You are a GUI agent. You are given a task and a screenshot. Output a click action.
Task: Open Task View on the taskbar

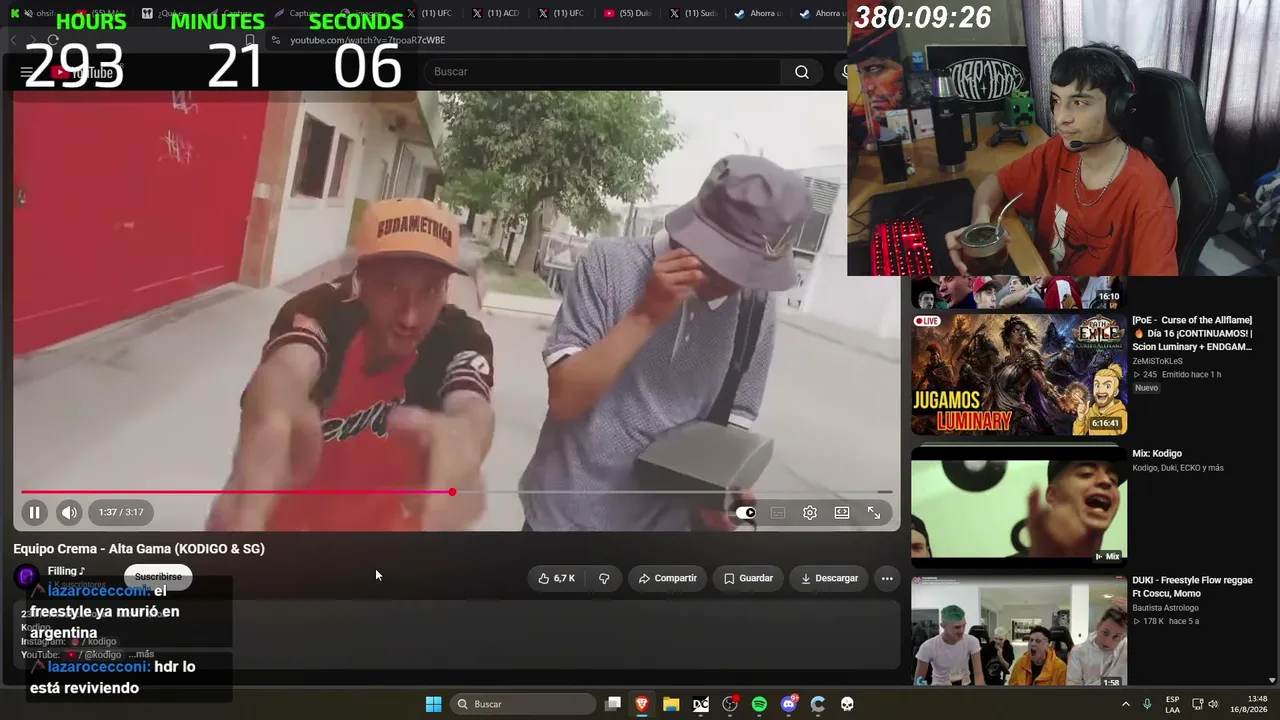tap(613, 704)
